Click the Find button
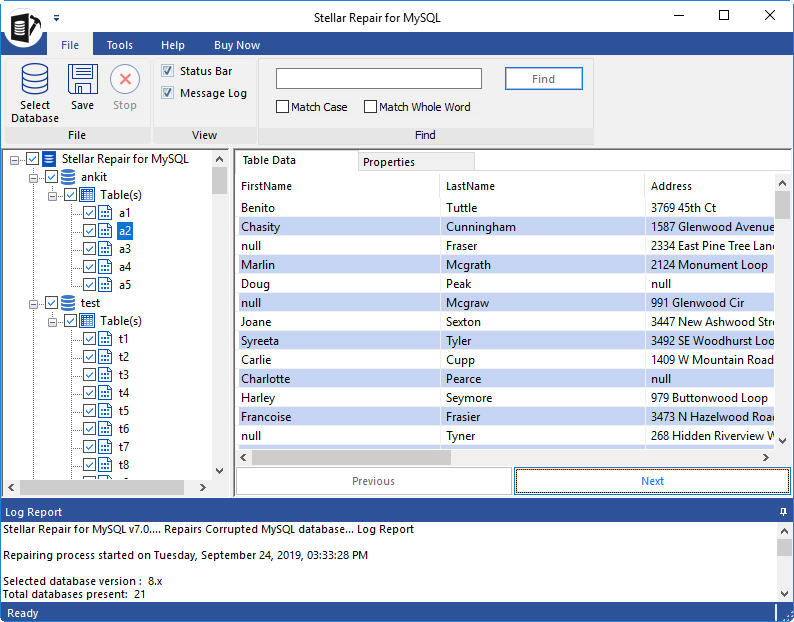Screen dimensions: 794x622 pyautogui.click(x=543, y=79)
